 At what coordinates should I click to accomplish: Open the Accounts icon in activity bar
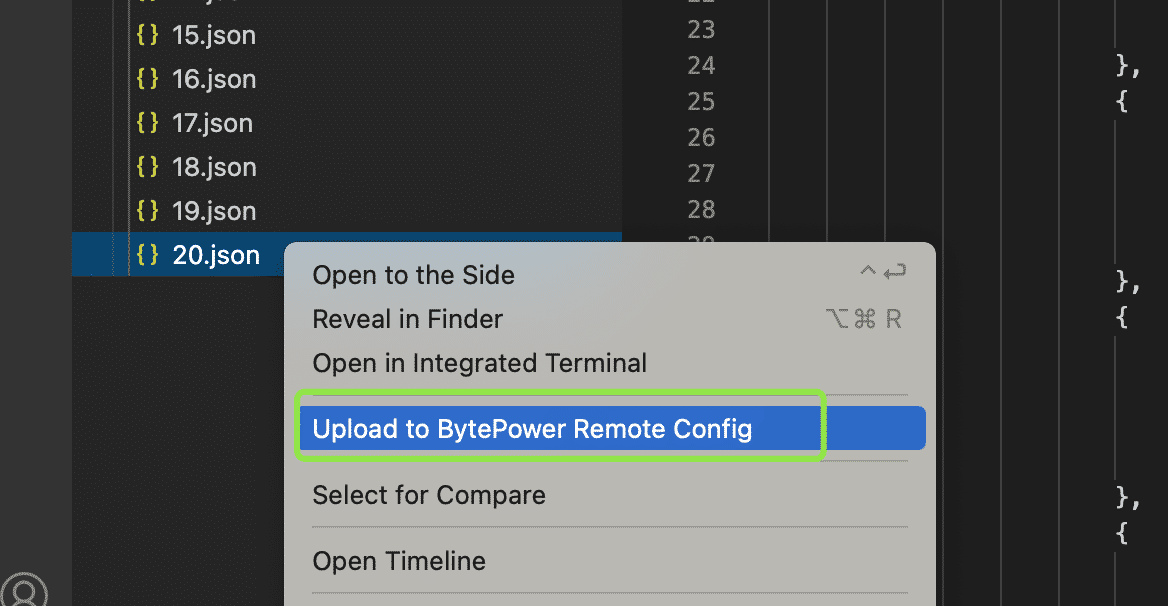(25, 591)
